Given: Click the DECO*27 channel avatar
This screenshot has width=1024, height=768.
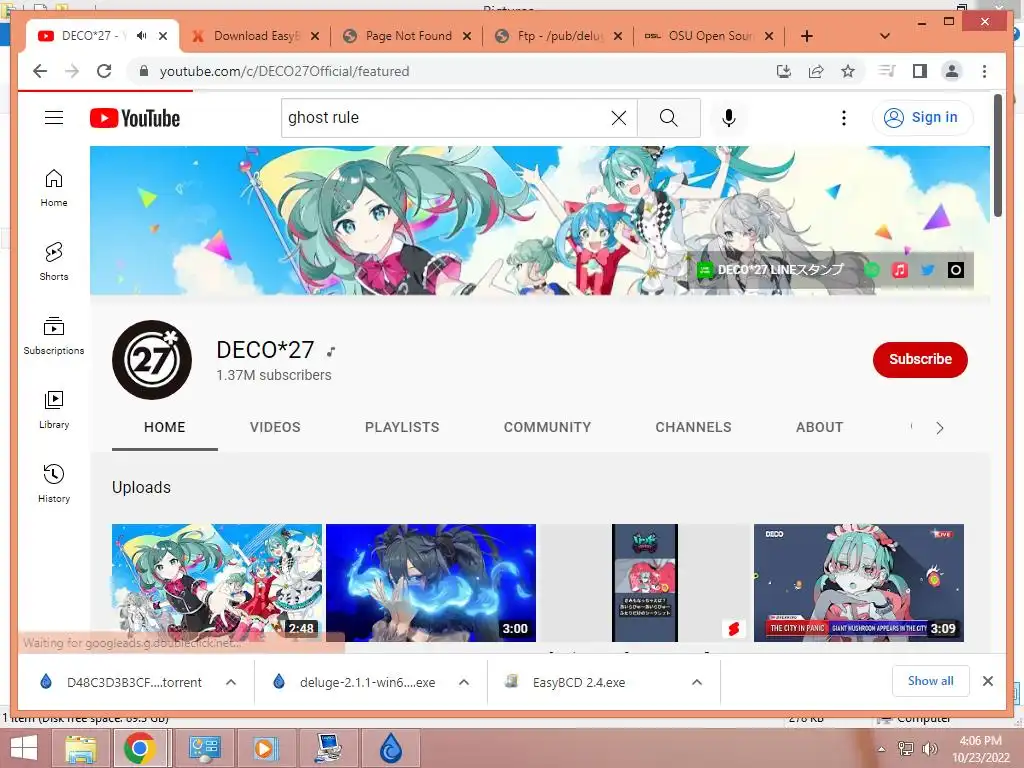Looking at the screenshot, I should (x=152, y=359).
